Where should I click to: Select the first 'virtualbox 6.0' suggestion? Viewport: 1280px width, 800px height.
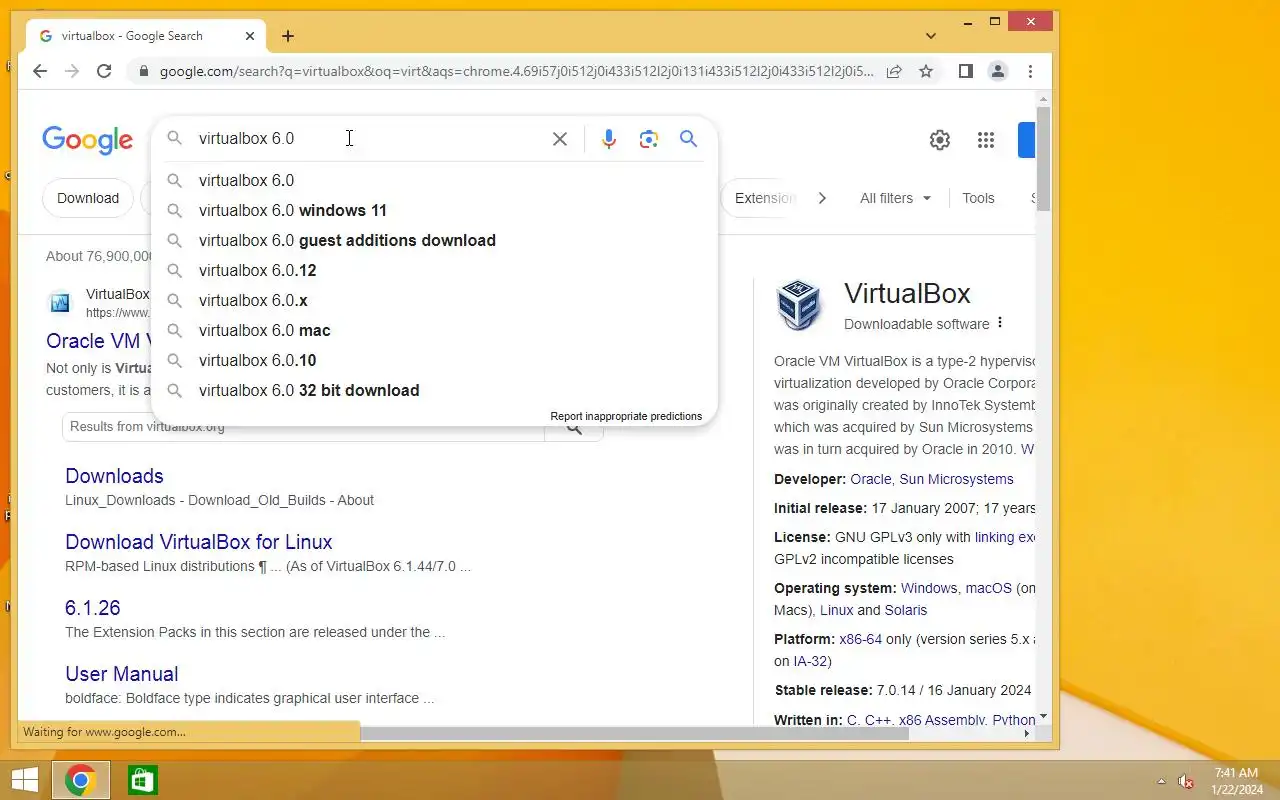click(x=434, y=180)
